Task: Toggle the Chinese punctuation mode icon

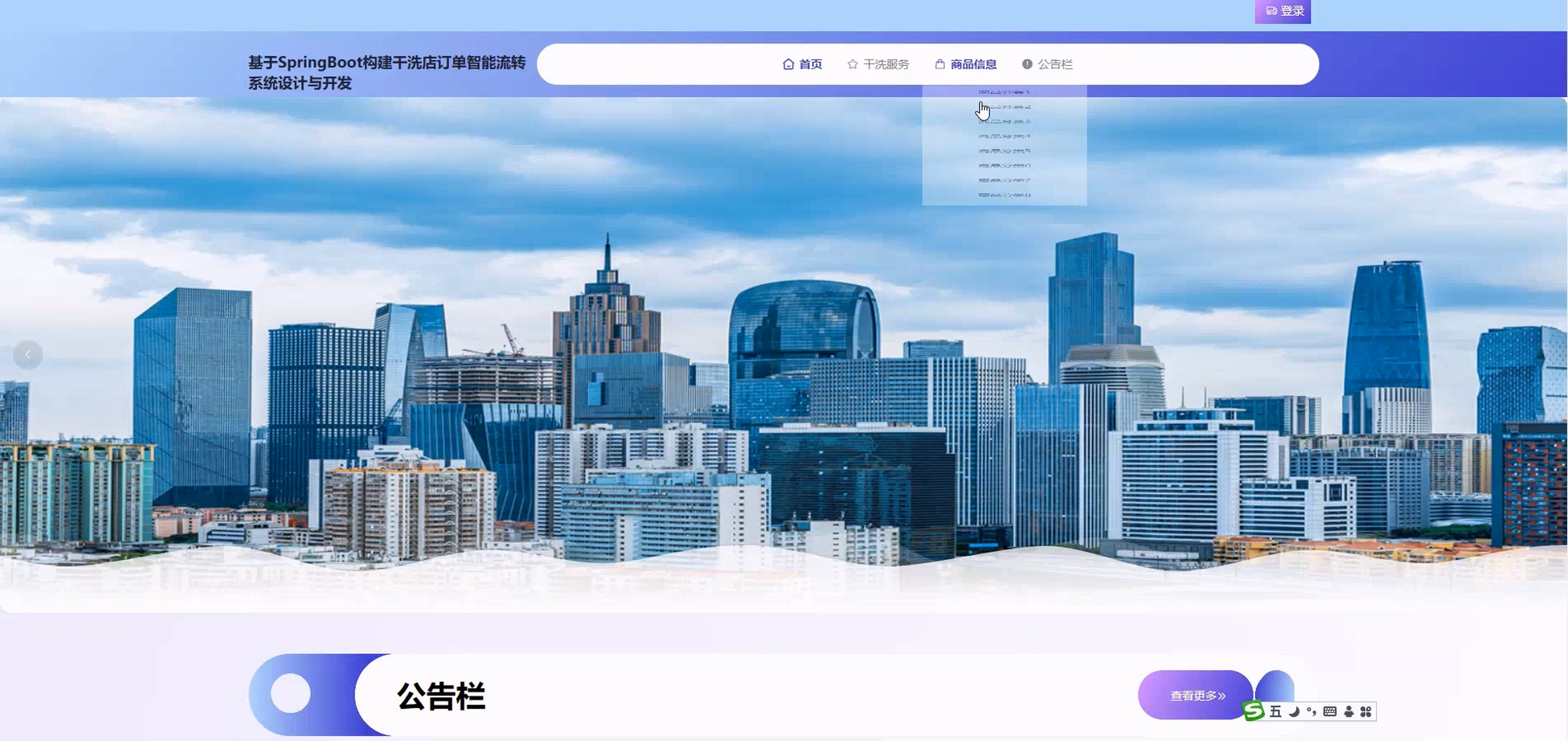Action: tap(1311, 711)
